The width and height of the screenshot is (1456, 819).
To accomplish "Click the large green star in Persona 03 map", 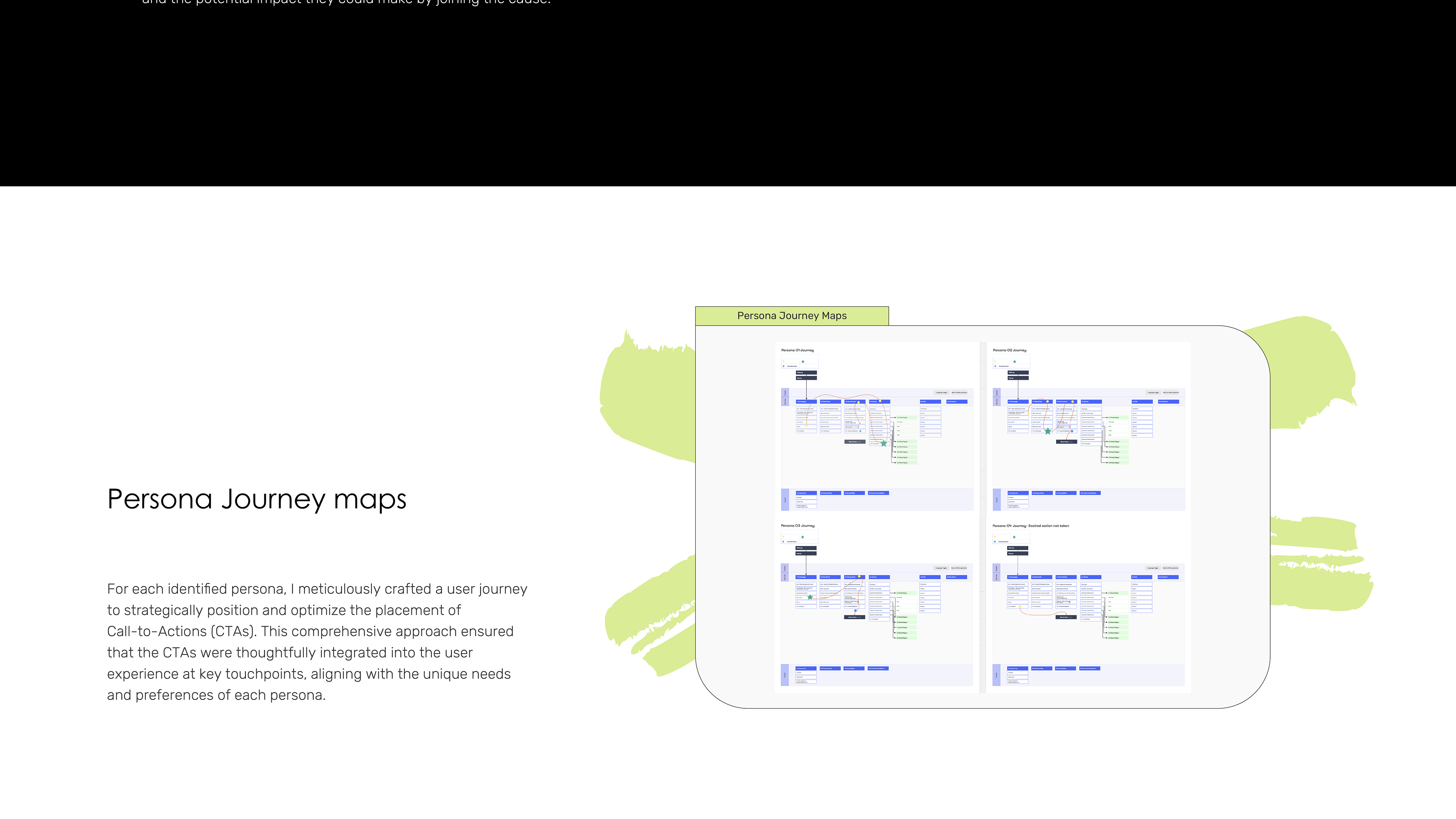I will click(810, 597).
